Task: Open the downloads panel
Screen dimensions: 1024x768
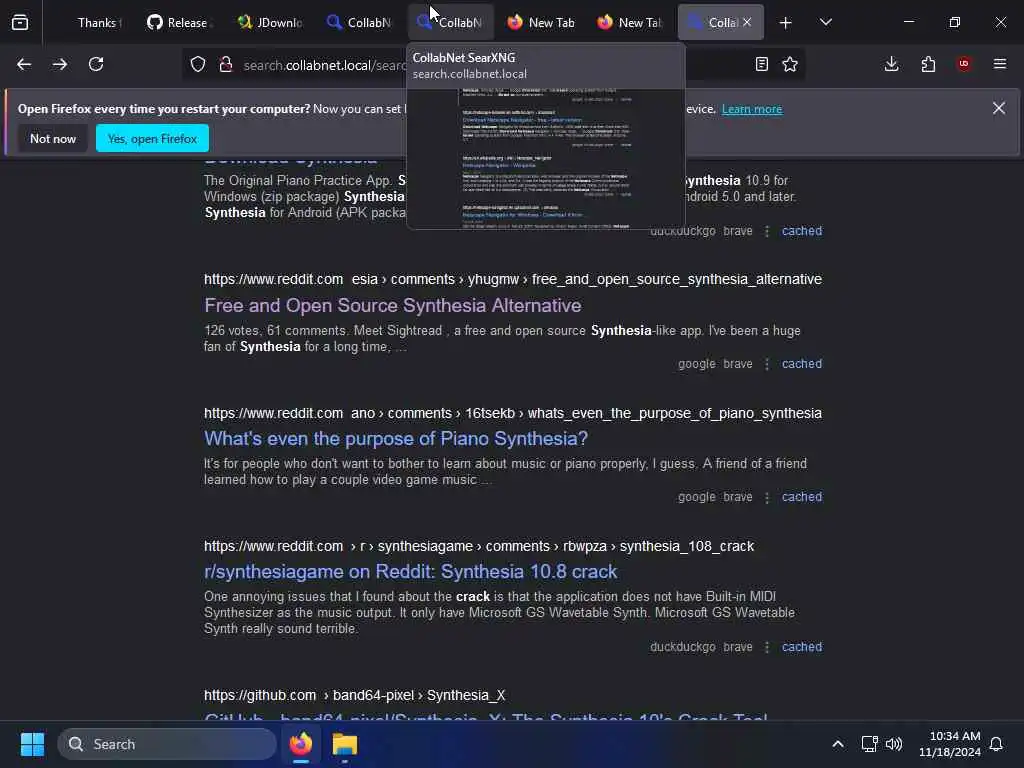Action: (x=891, y=64)
